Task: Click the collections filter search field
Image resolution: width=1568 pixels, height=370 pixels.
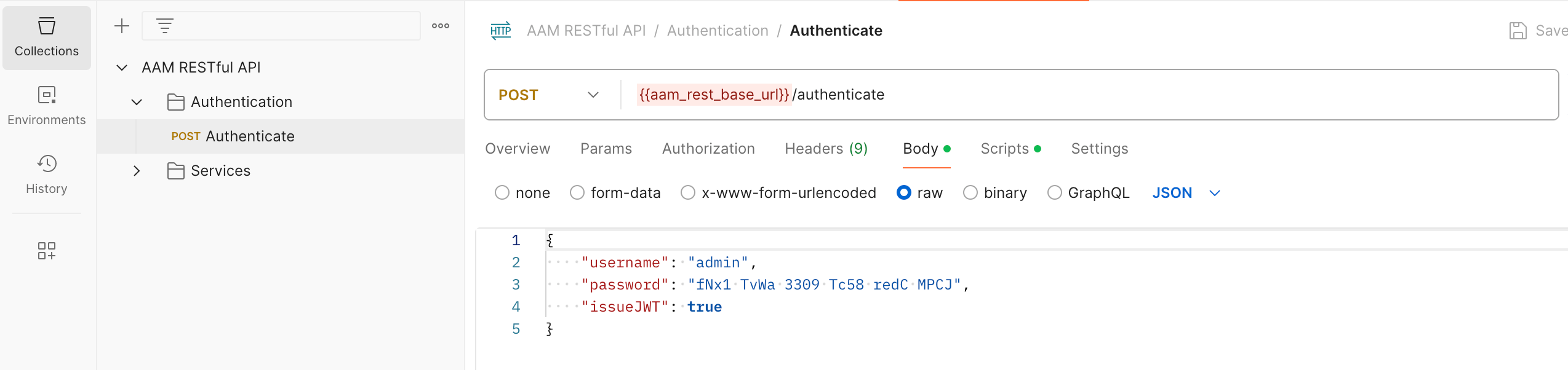Action: 281,26
